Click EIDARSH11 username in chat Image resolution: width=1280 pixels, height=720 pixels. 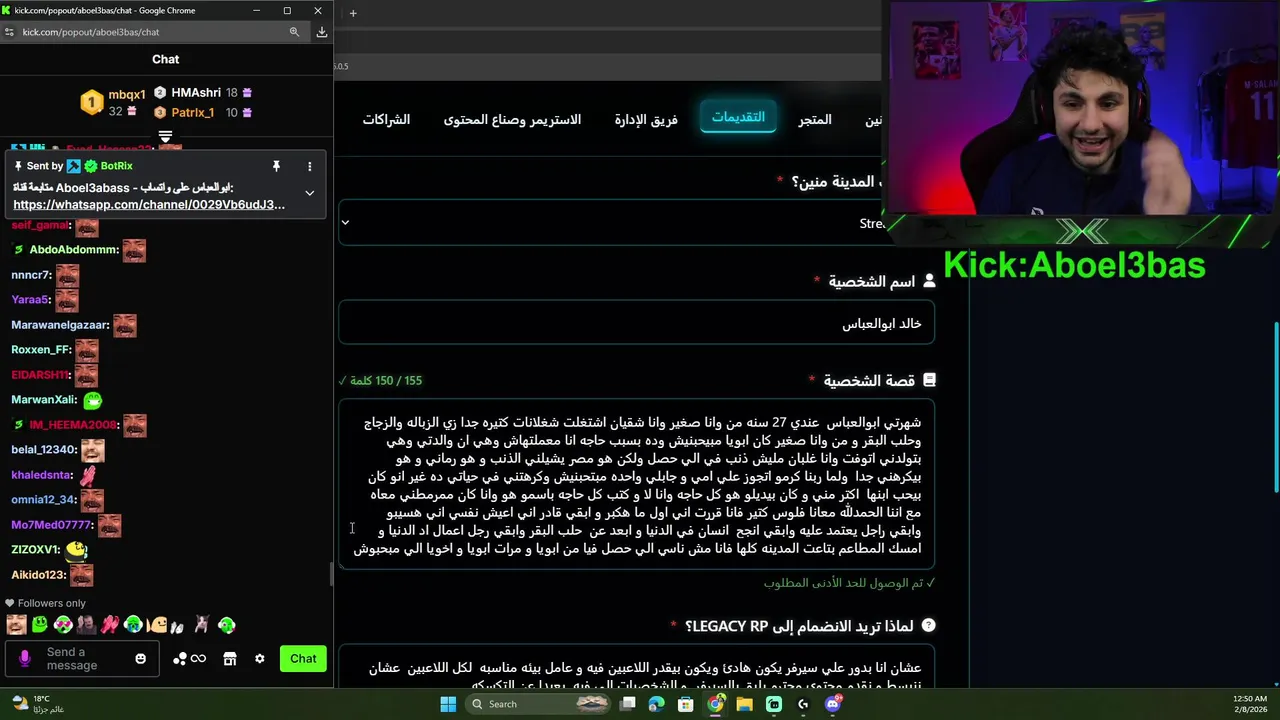(x=40, y=375)
